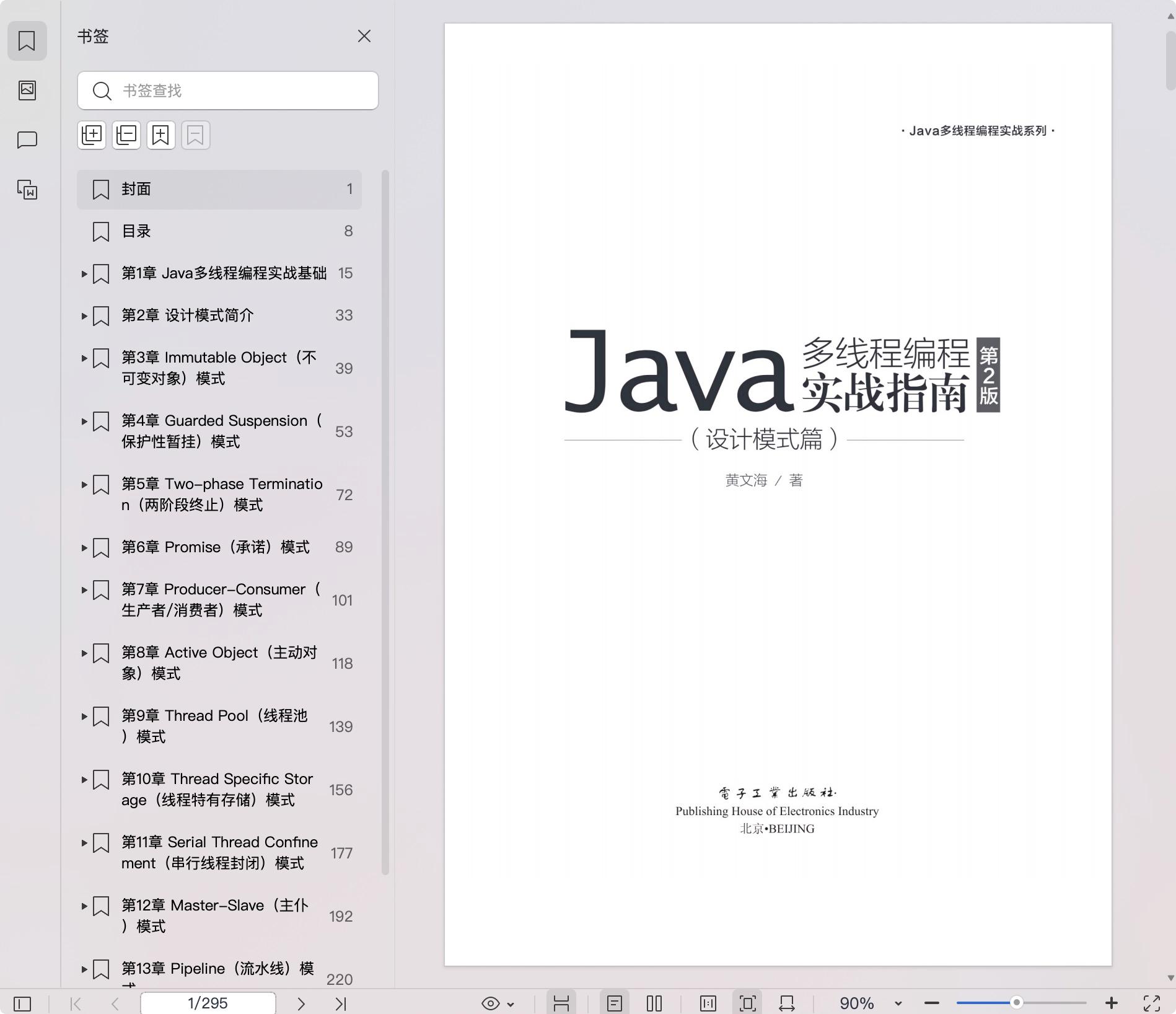Jump to the last page

[x=341, y=1003]
